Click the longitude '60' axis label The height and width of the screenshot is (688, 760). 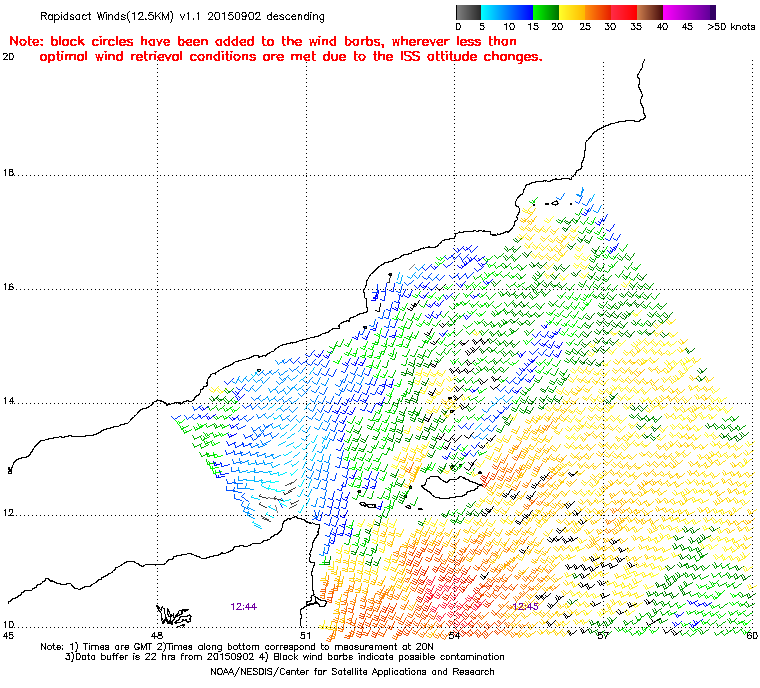pyautogui.click(x=752, y=636)
